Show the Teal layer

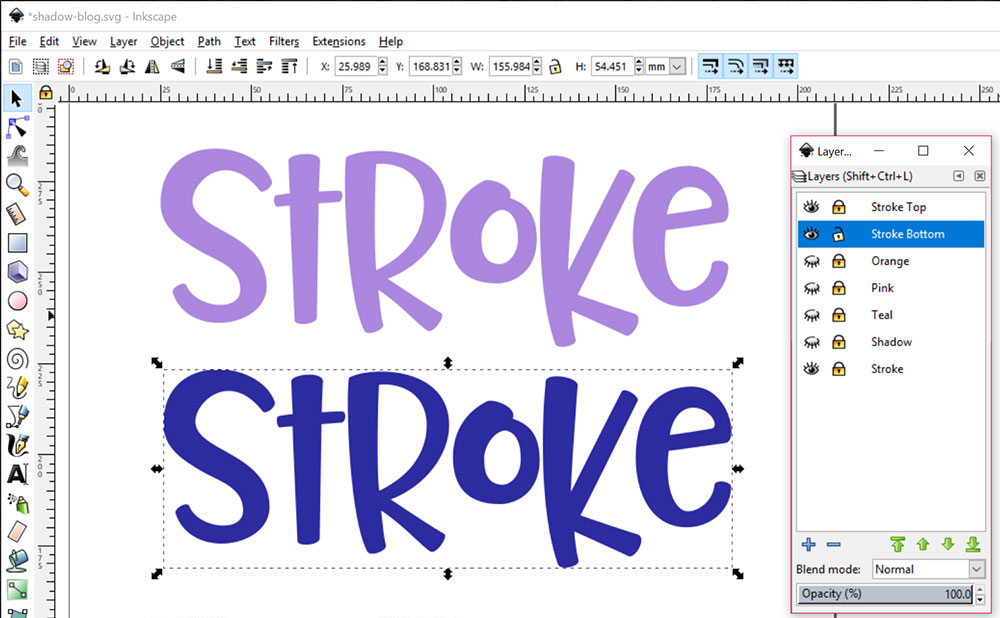pyautogui.click(x=810, y=314)
